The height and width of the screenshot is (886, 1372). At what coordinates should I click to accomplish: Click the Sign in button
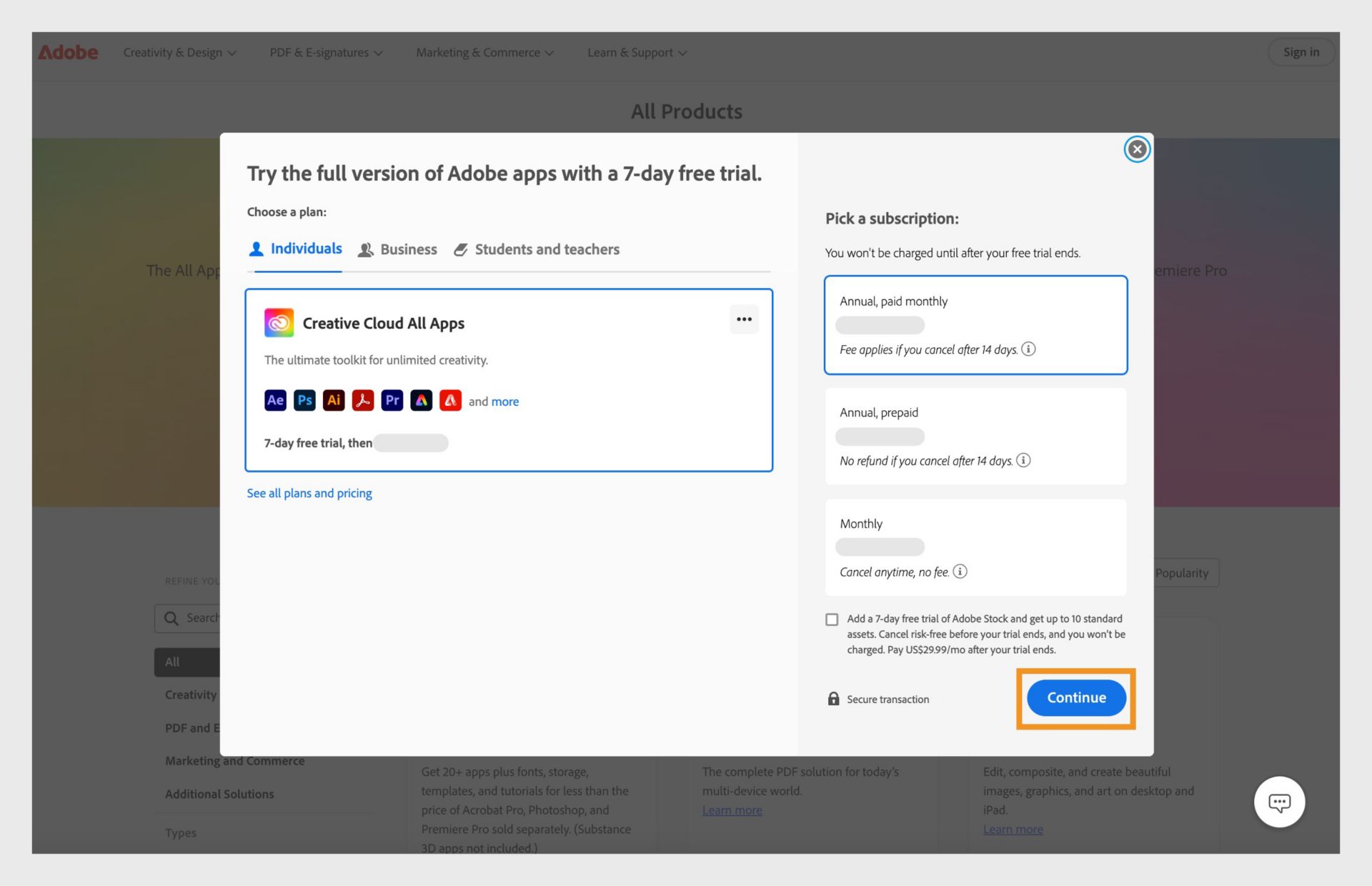1299,51
